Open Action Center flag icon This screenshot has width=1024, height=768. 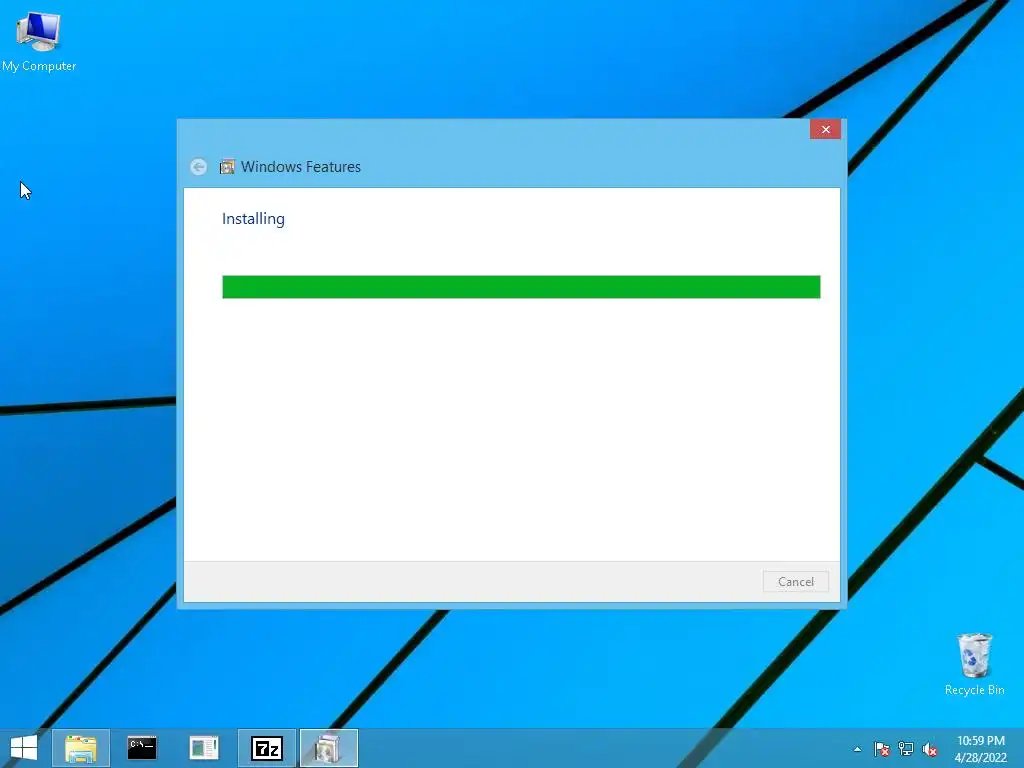pos(882,749)
